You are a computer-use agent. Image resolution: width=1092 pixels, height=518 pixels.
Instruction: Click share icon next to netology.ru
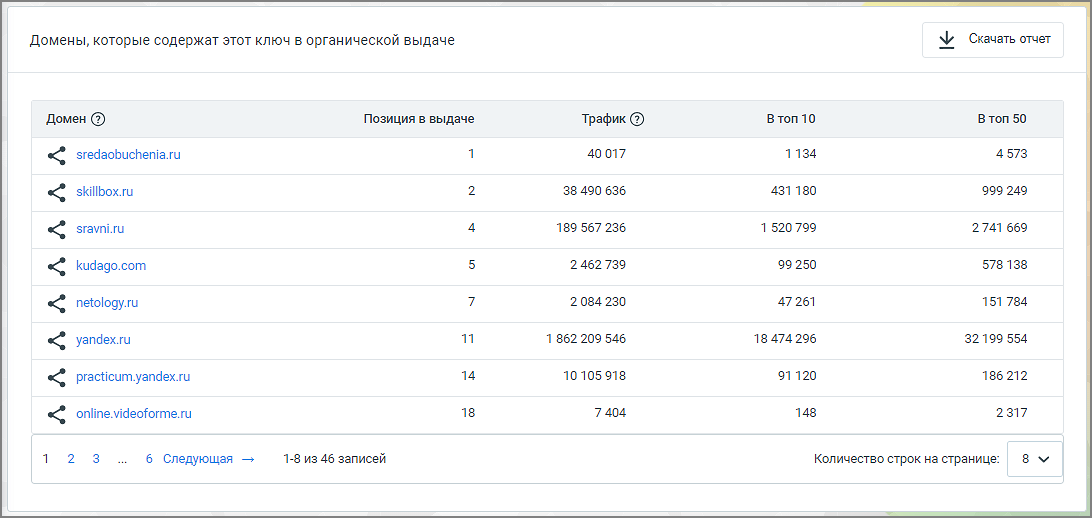click(x=56, y=303)
